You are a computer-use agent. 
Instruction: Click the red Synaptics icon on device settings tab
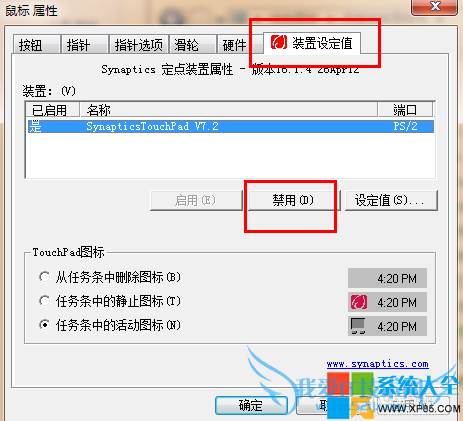coord(279,42)
